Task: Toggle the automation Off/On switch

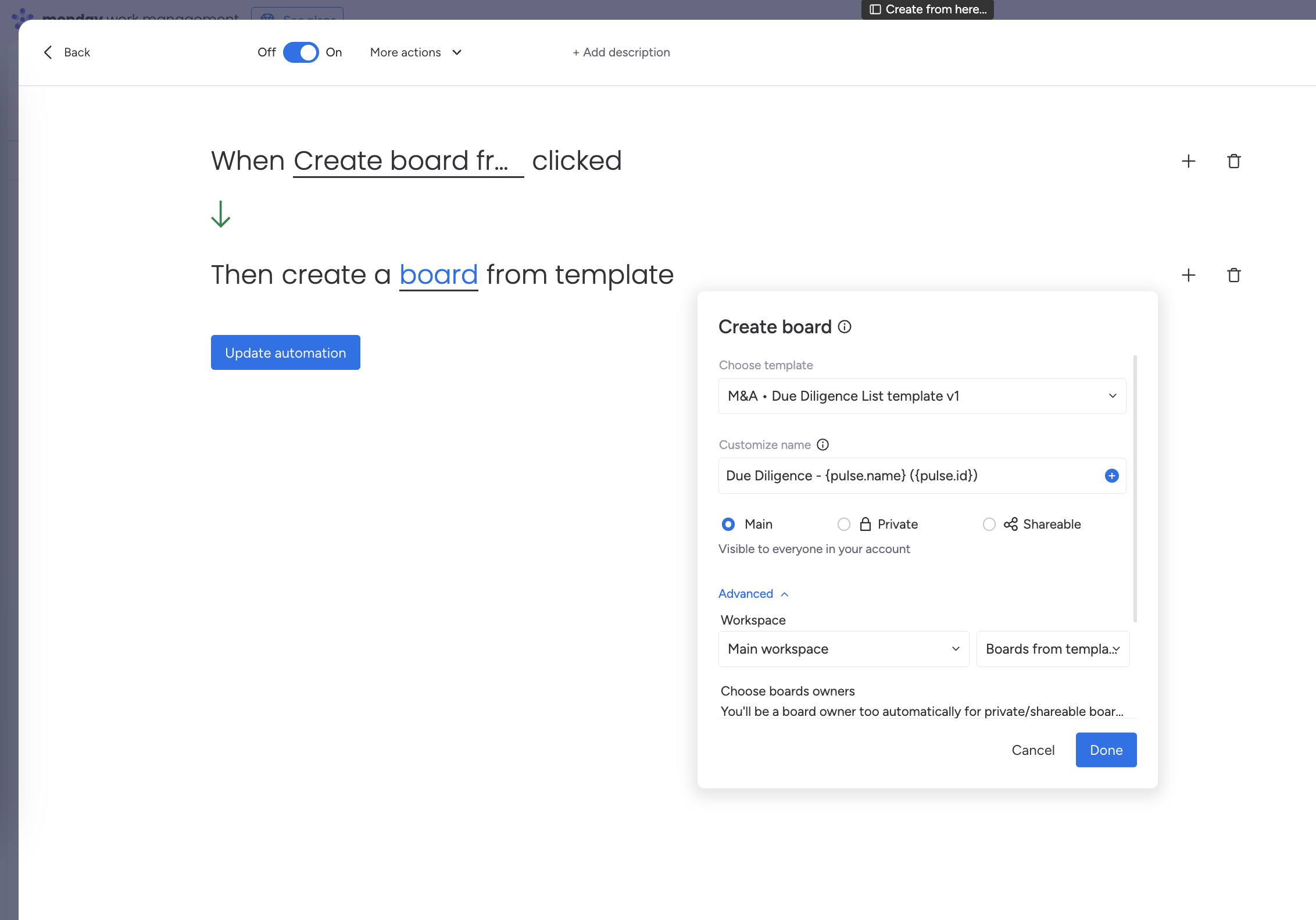Action: coord(301,52)
